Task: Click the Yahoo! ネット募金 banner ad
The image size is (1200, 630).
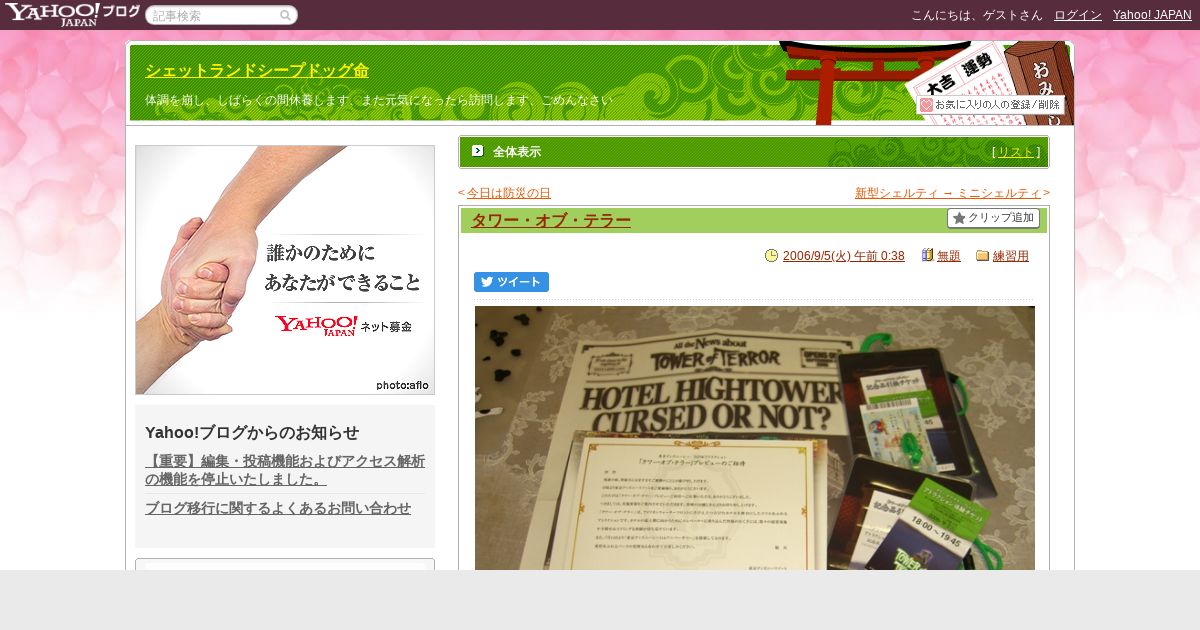Action: tap(285, 270)
